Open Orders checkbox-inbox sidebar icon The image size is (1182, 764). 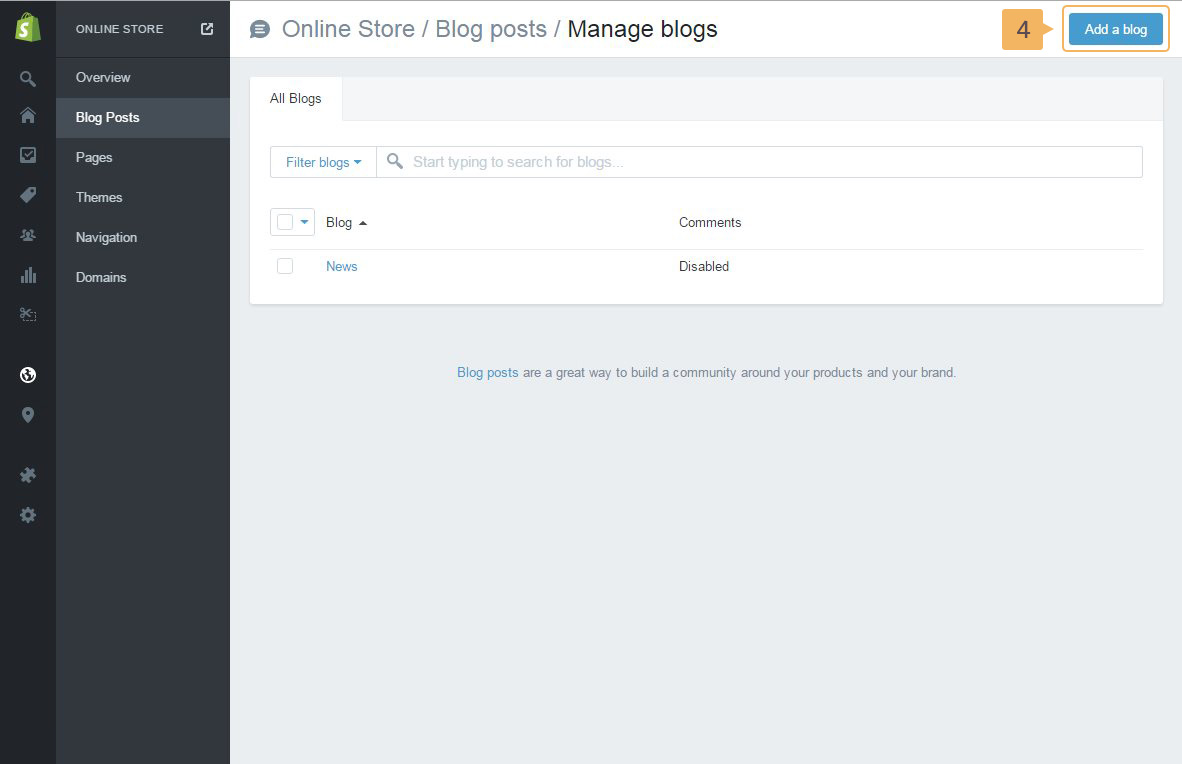(28, 155)
